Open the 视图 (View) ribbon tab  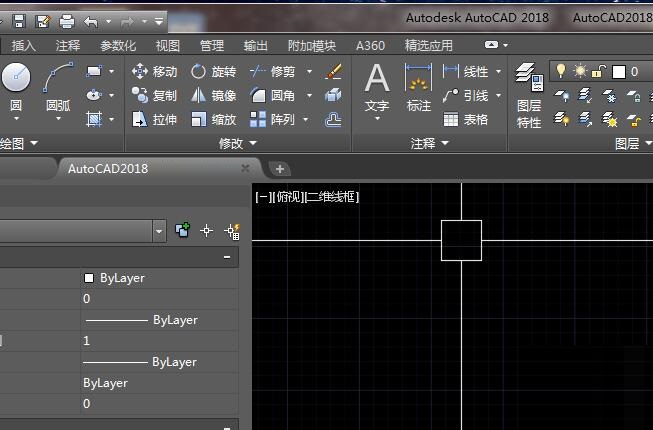[168, 46]
